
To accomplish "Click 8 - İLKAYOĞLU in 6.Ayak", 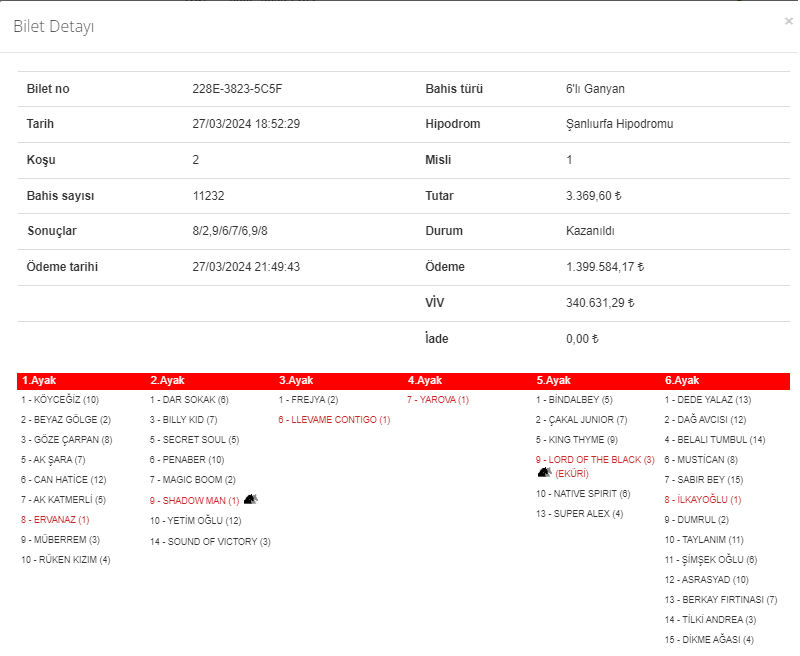I will click(x=703, y=500).
